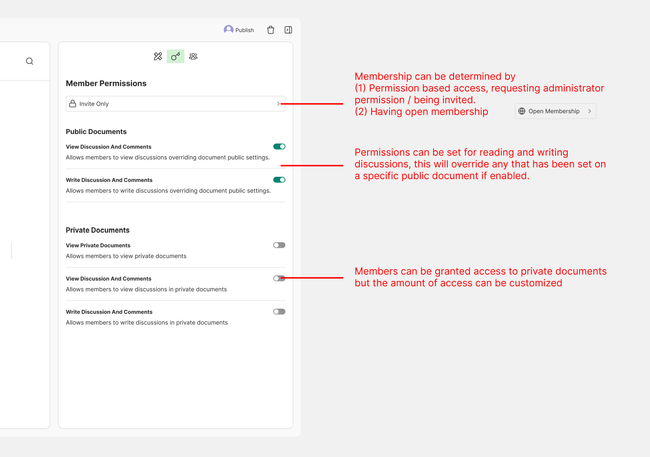Select the key permissions tab icon

[x=175, y=56]
